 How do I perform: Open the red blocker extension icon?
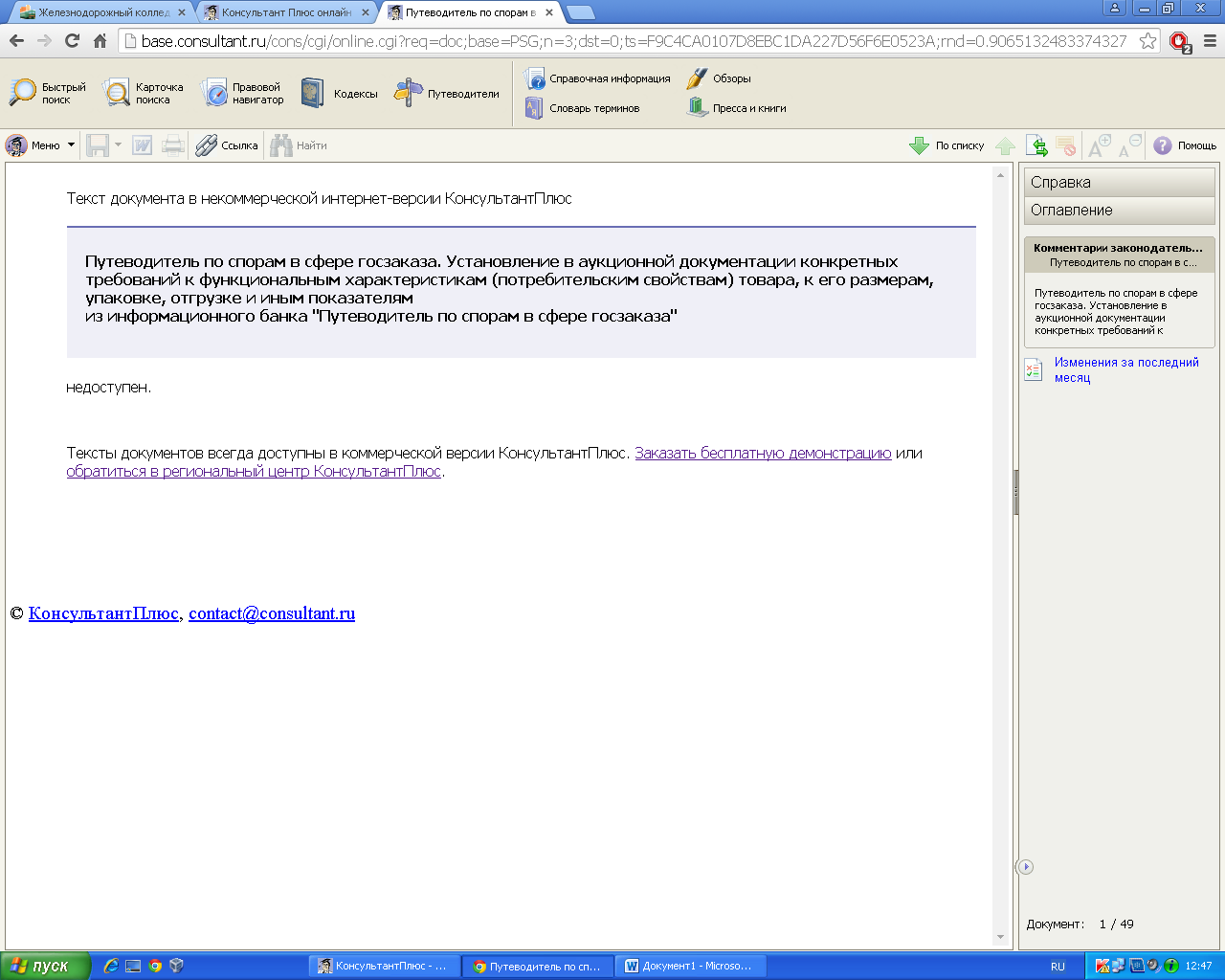[x=1180, y=42]
